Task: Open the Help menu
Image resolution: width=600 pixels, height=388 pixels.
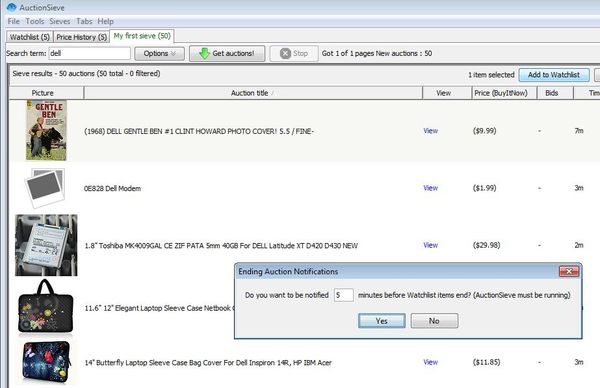Action: (105, 21)
